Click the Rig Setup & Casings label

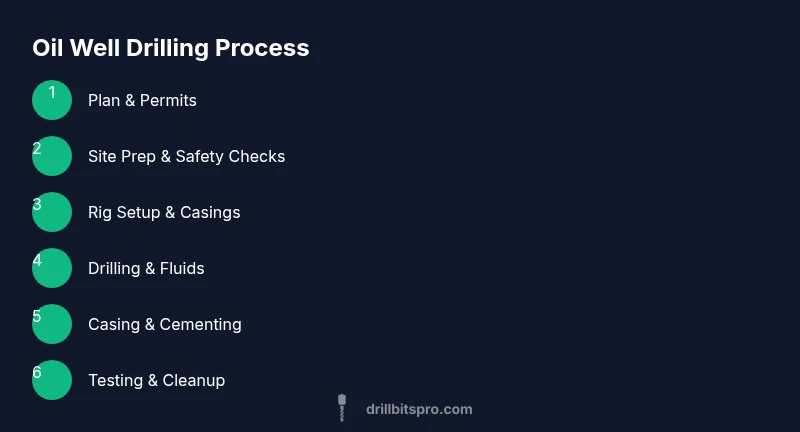pos(164,212)
